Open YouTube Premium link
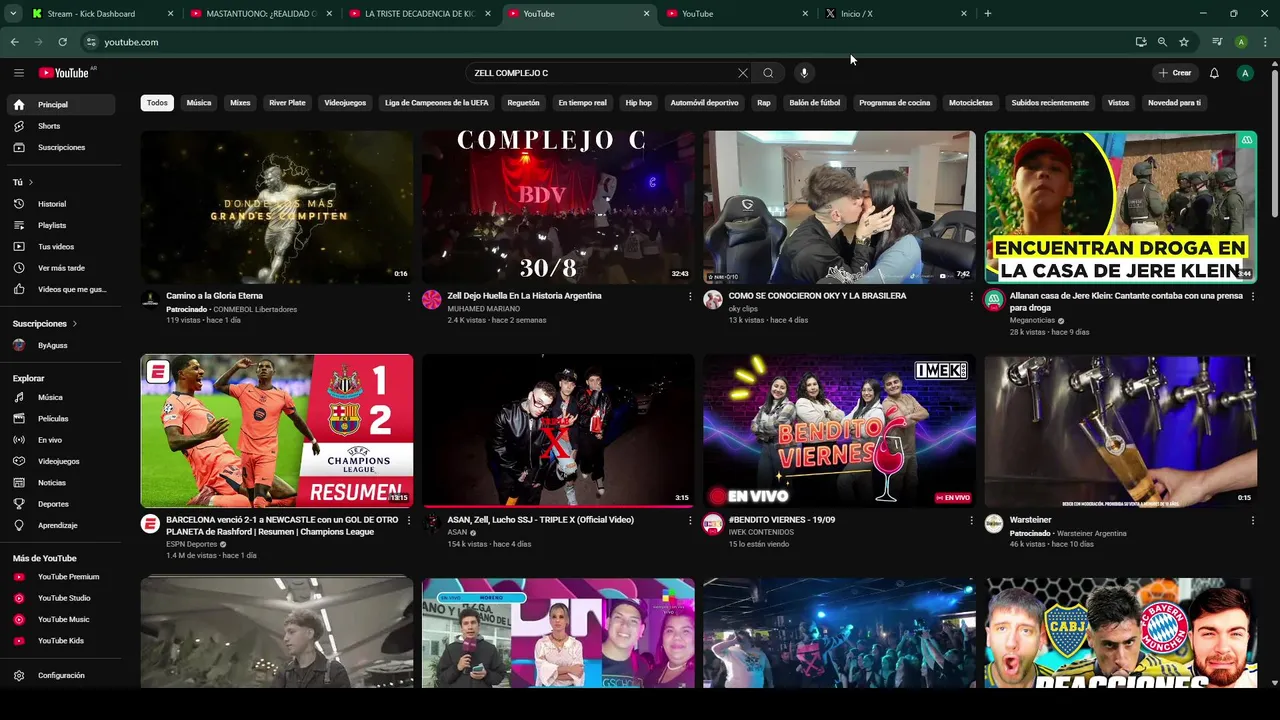This screenshot has height=720, width=1280. [60, 577]
